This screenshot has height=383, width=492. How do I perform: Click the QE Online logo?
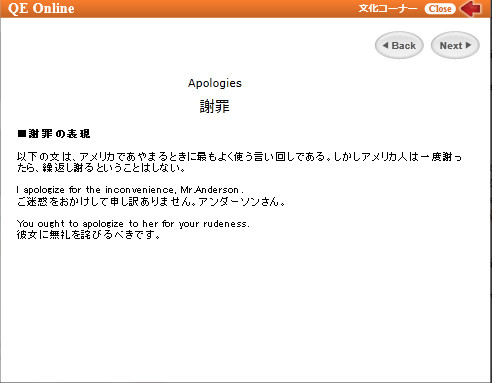click(x=41, y=8)
